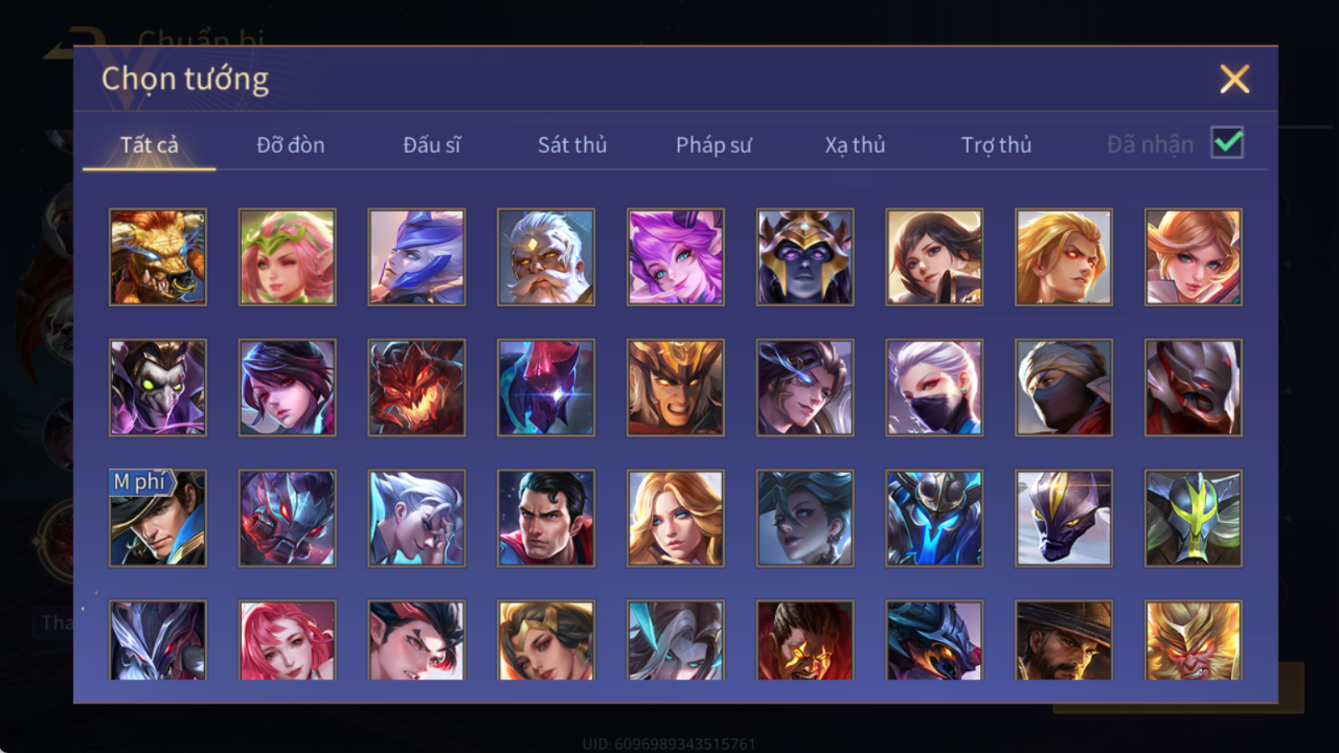The image size is (1339, 753).
Task: Select the orange horned bull hero
Action: click(x=158, y=257)
